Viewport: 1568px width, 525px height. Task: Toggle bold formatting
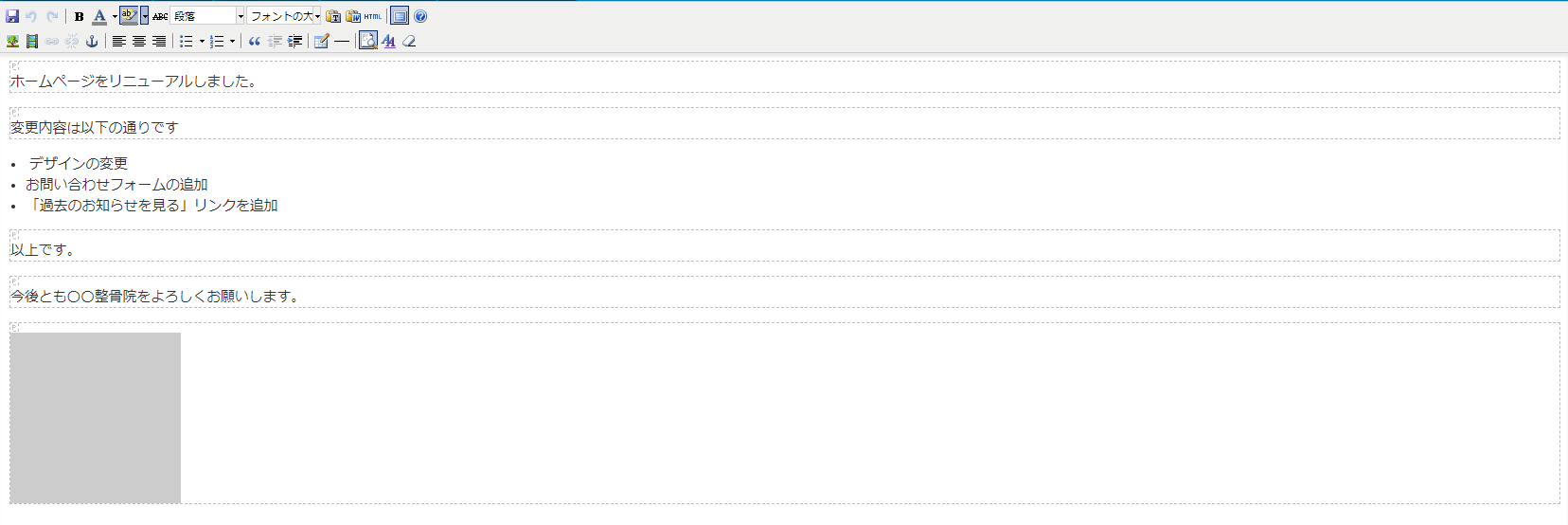[x=80, y=16]
